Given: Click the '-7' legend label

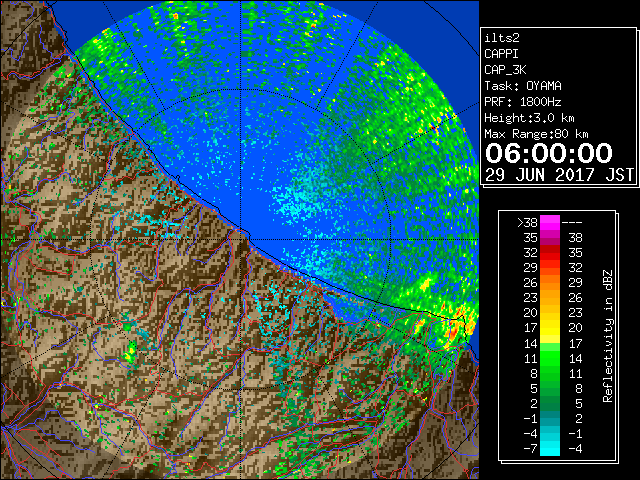Looking at the screenshot, I should [x=530, y=448].
